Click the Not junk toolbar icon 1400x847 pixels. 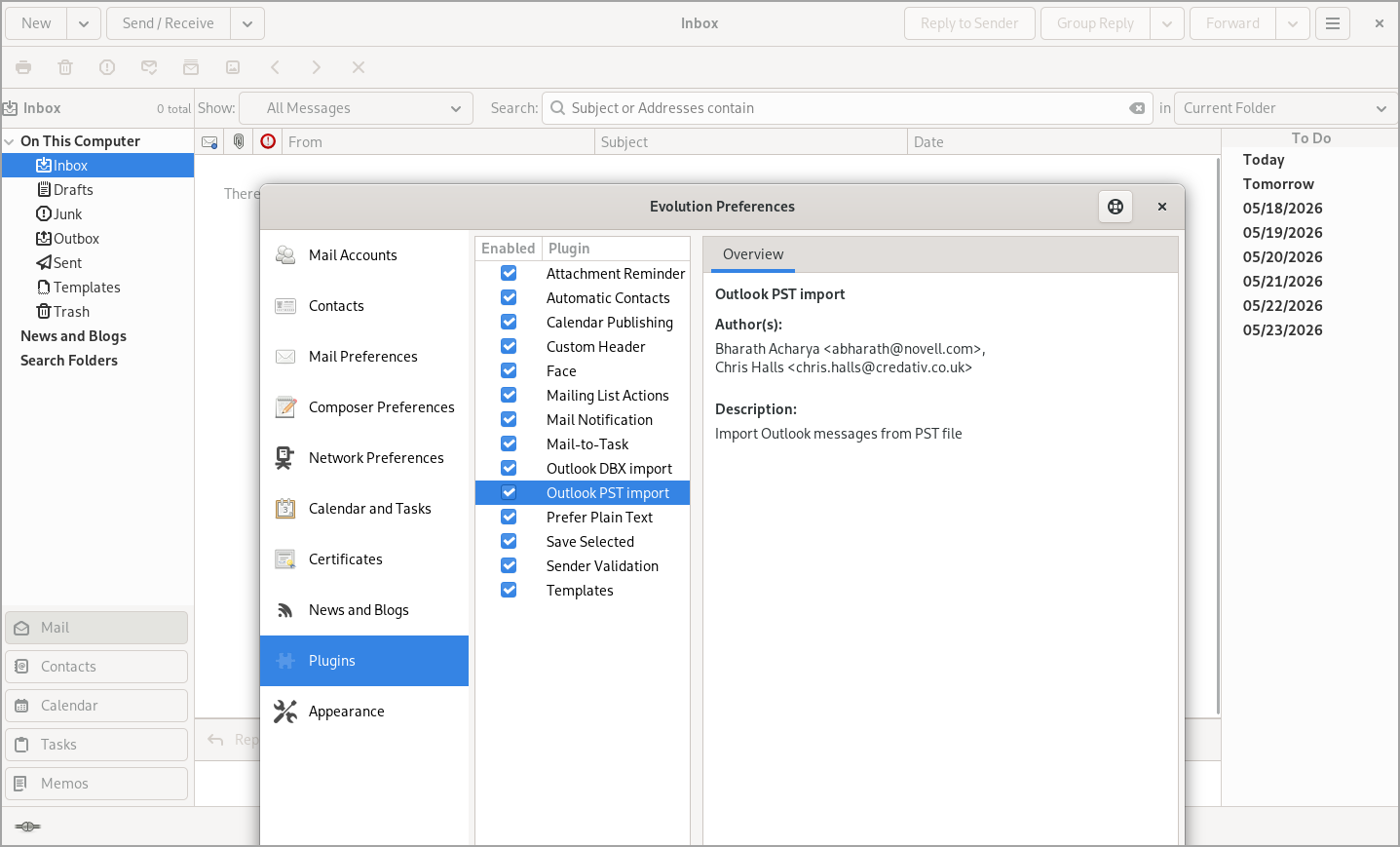(149, 67)
